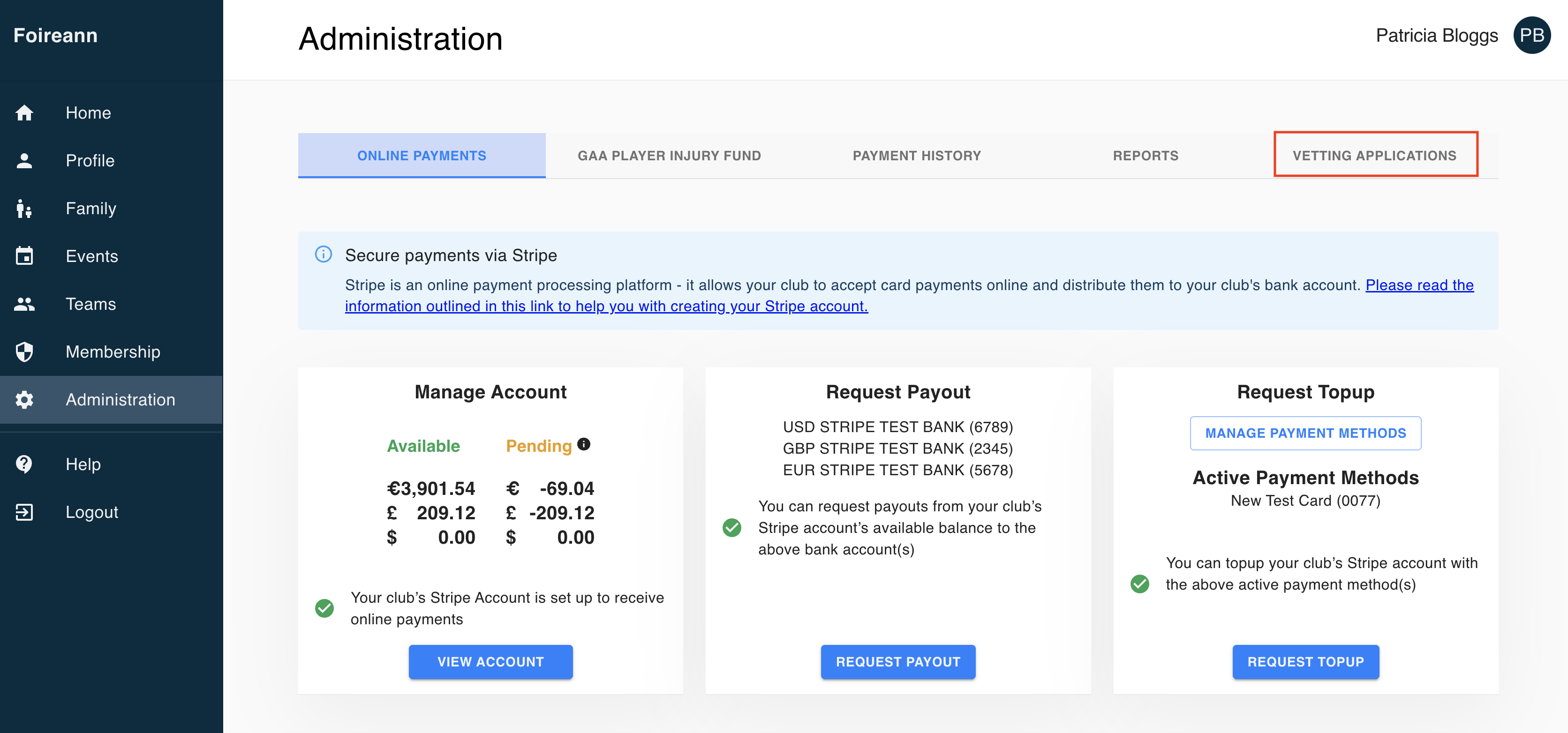The height and width of the screenshot is (733, 1568).
Task: Click Manage Payment Methods button
Action: (1306, 433)
